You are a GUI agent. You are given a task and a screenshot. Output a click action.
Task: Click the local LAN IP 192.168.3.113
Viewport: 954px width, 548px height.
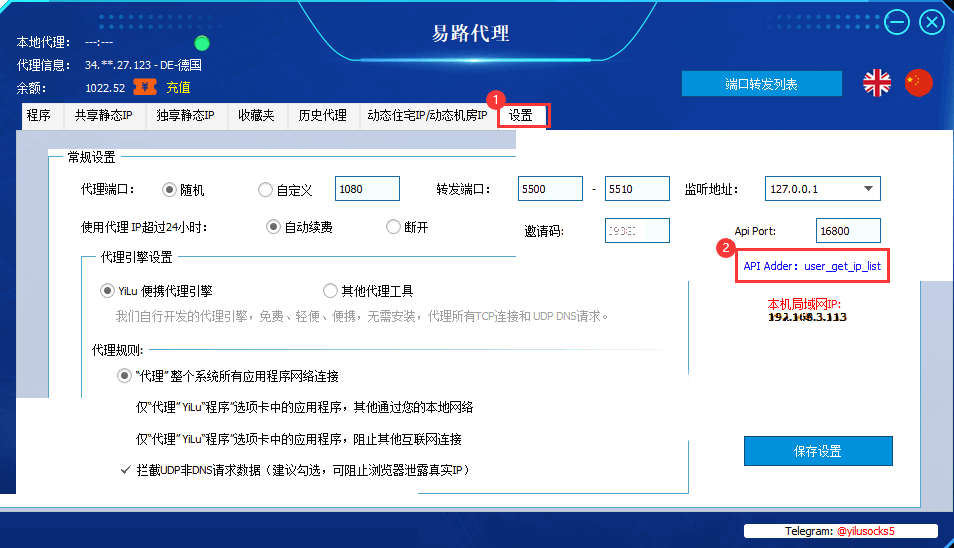point(807,317)
